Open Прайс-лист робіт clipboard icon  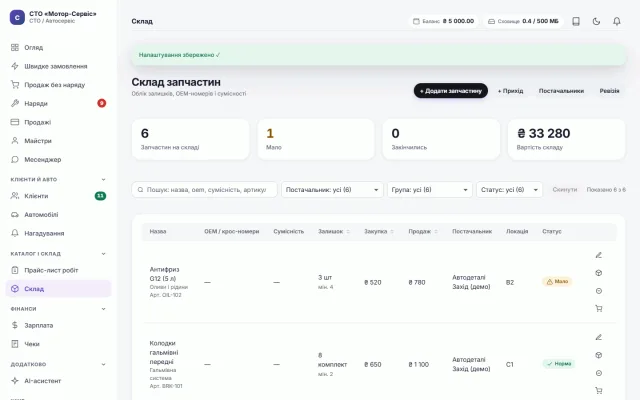point(15,270)
